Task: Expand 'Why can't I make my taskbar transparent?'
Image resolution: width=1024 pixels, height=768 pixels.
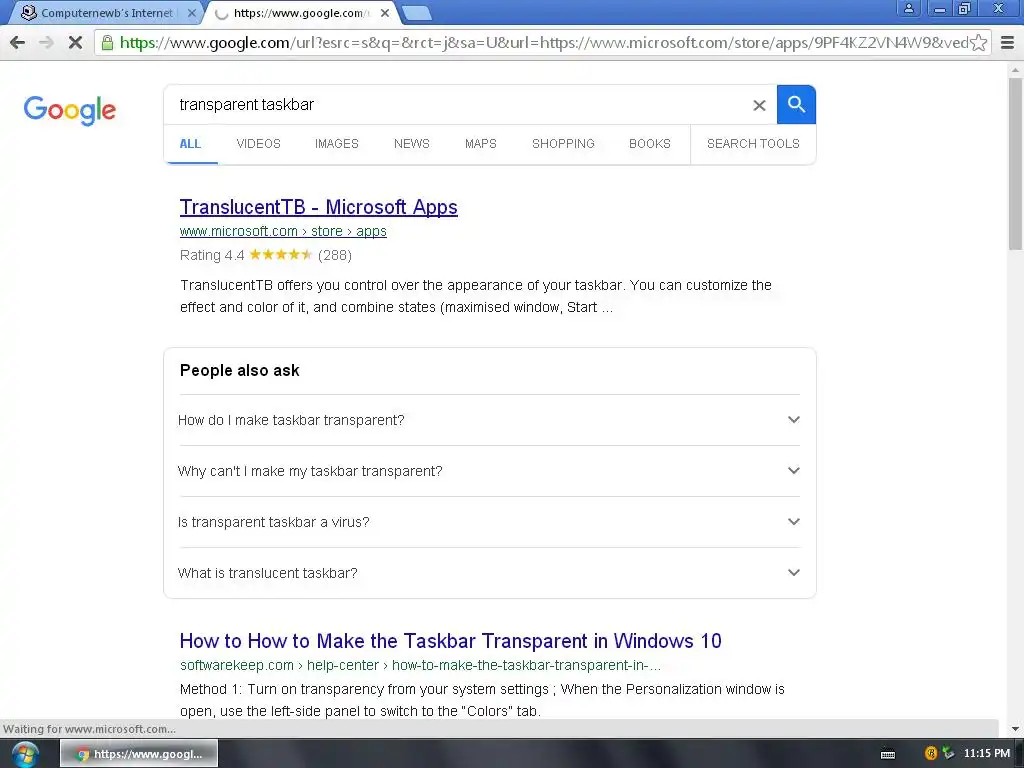Action: point(489,471)
